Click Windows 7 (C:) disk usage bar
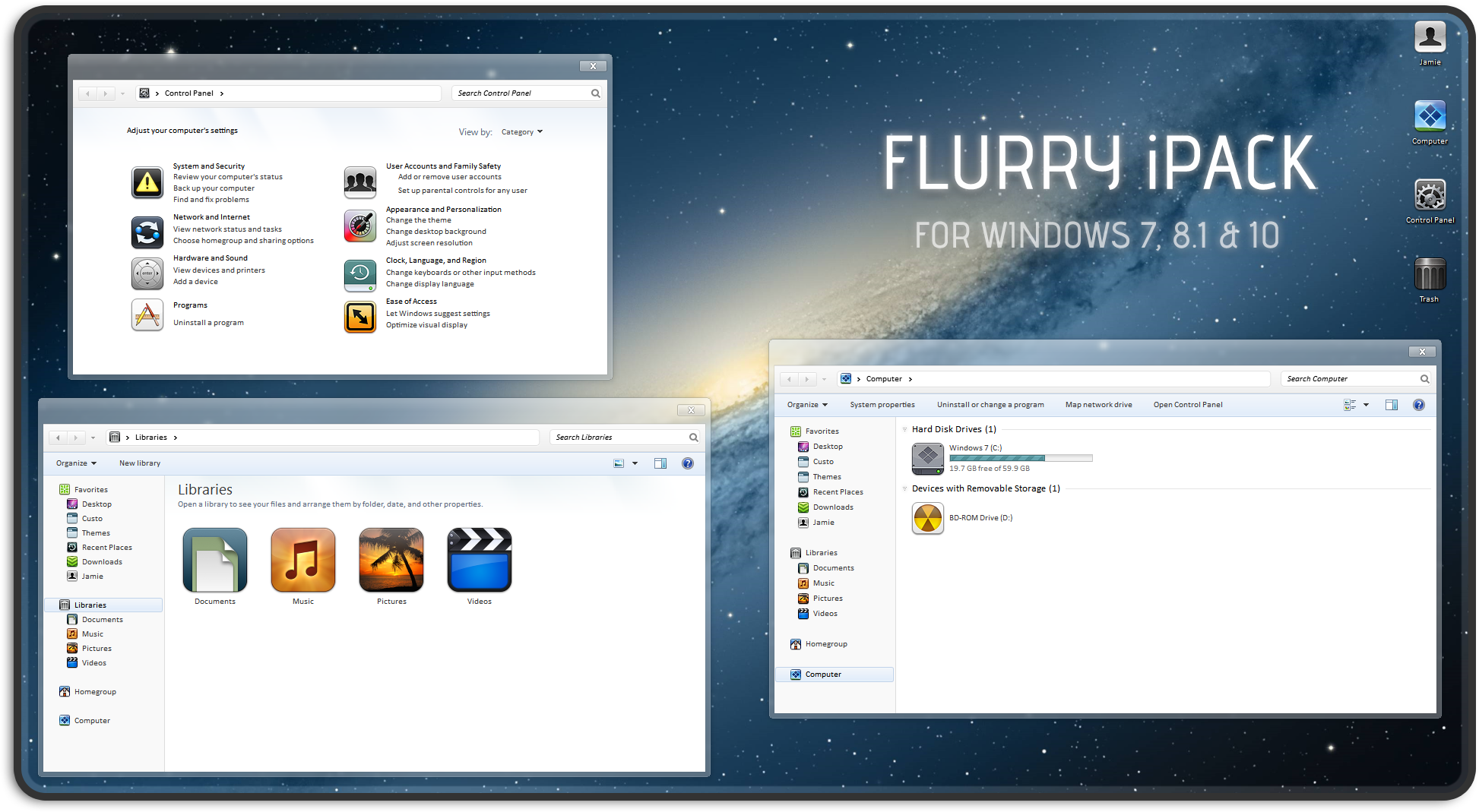 click(1021, 458)
